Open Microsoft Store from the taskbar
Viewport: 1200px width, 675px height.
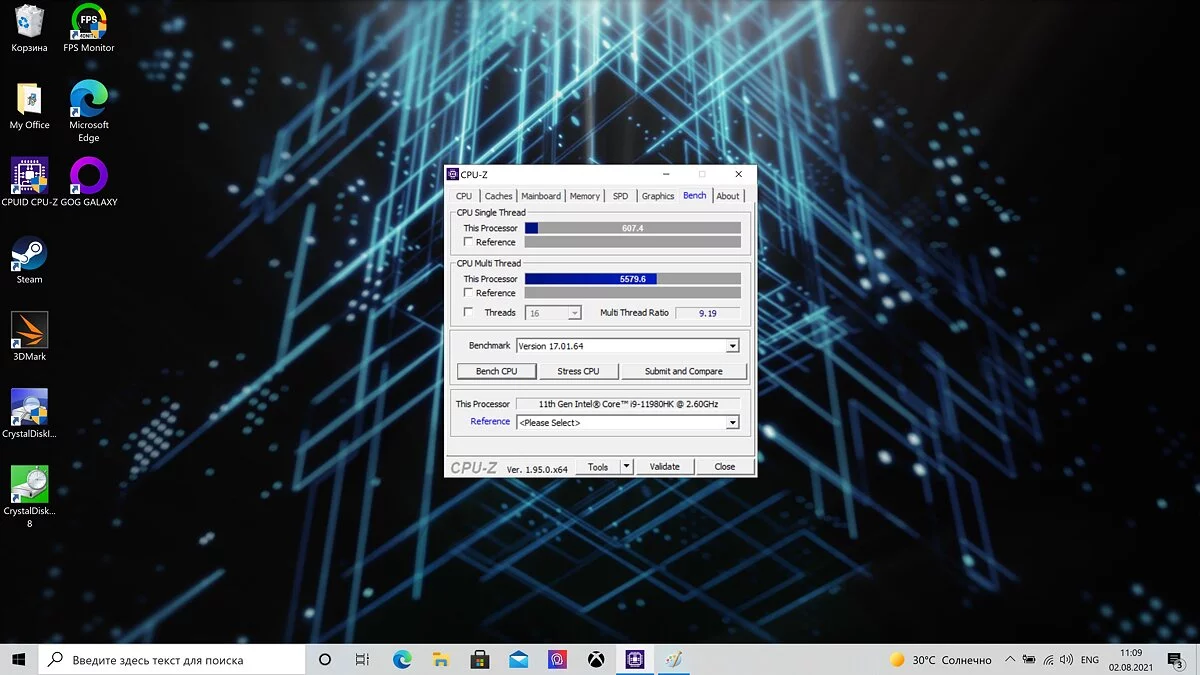pos(479,660)
